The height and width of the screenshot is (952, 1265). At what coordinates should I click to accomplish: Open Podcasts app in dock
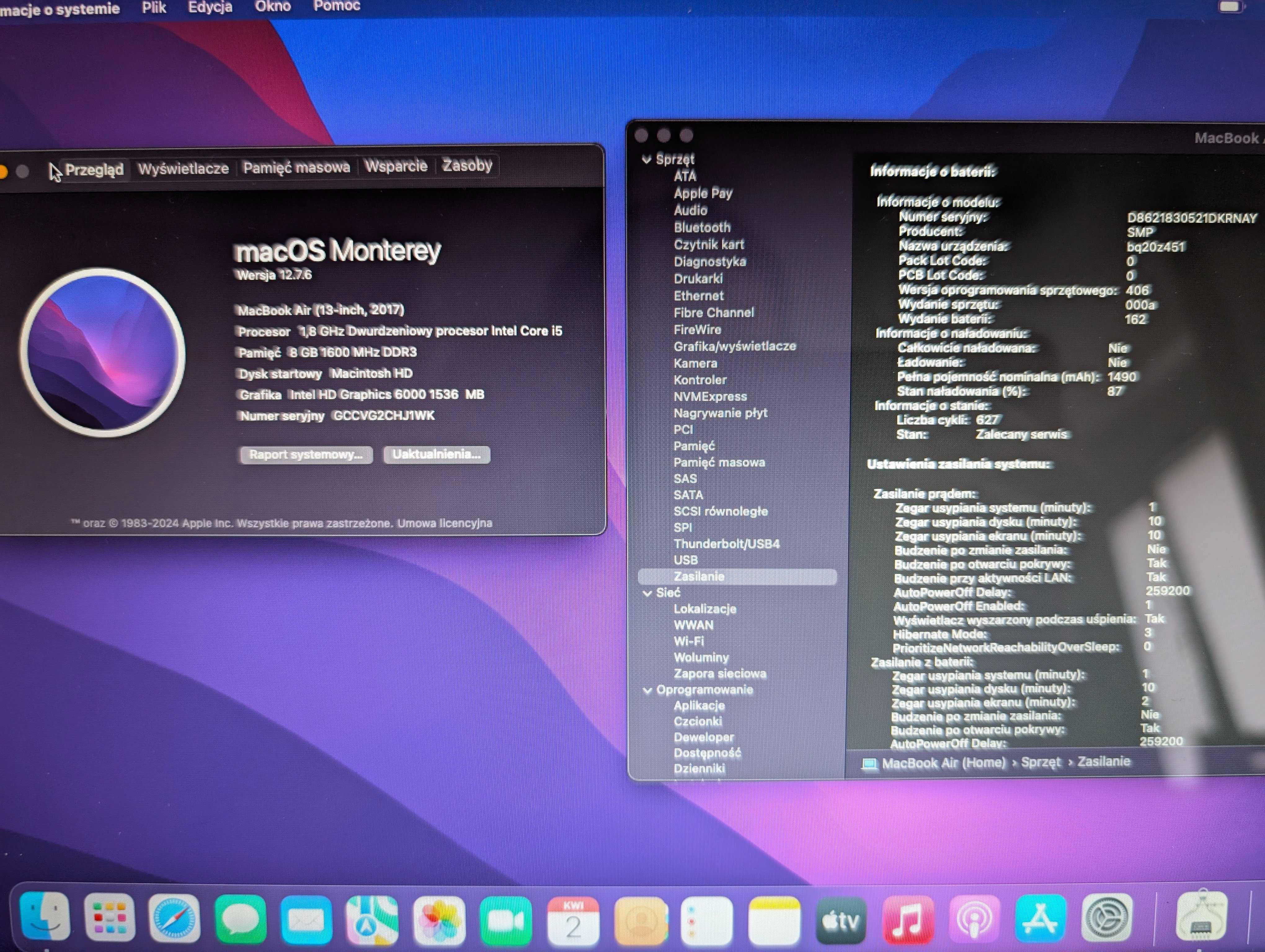point(974,919)
